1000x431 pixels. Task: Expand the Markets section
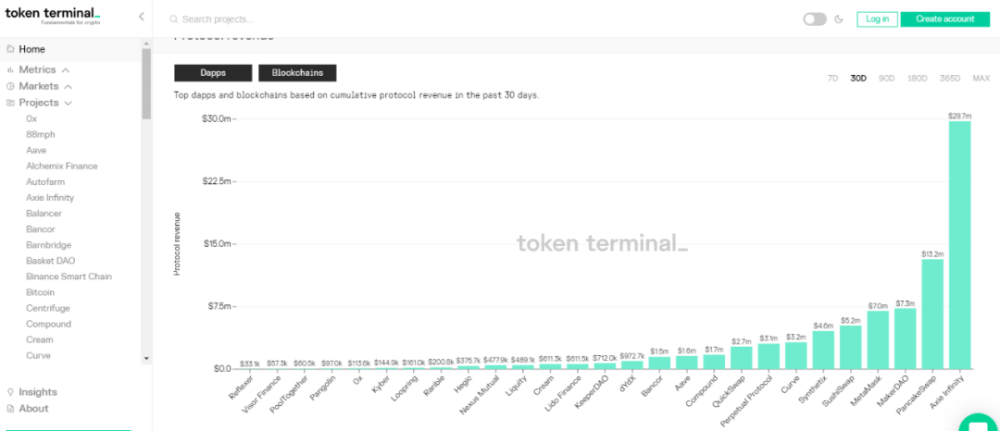click(x=68, y=86)
